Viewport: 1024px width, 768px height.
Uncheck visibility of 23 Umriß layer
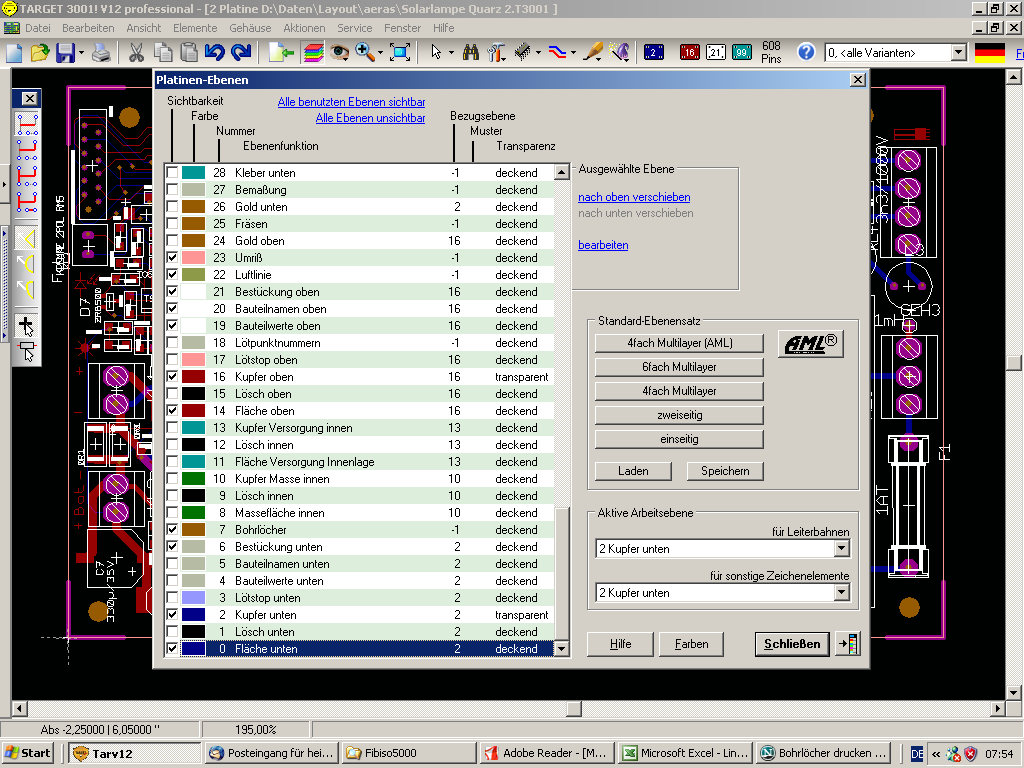click(x=172, y=257)
